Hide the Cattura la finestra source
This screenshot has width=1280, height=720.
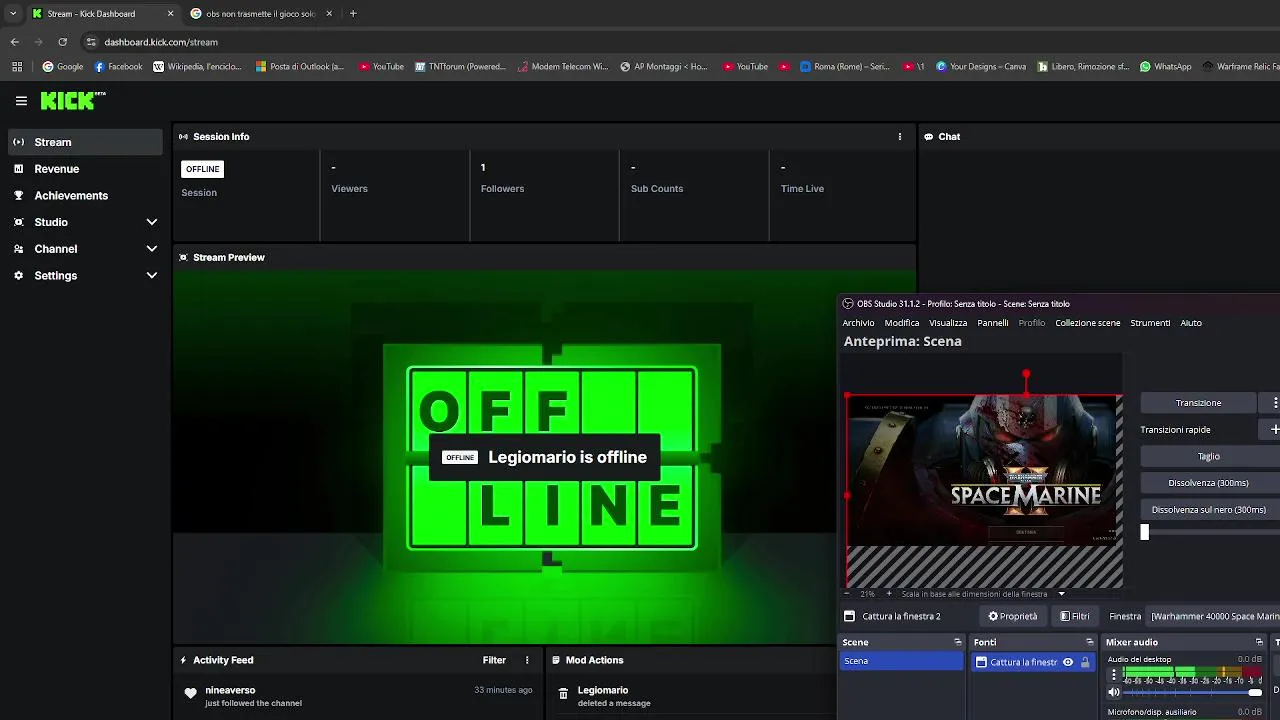[1068, 662]
